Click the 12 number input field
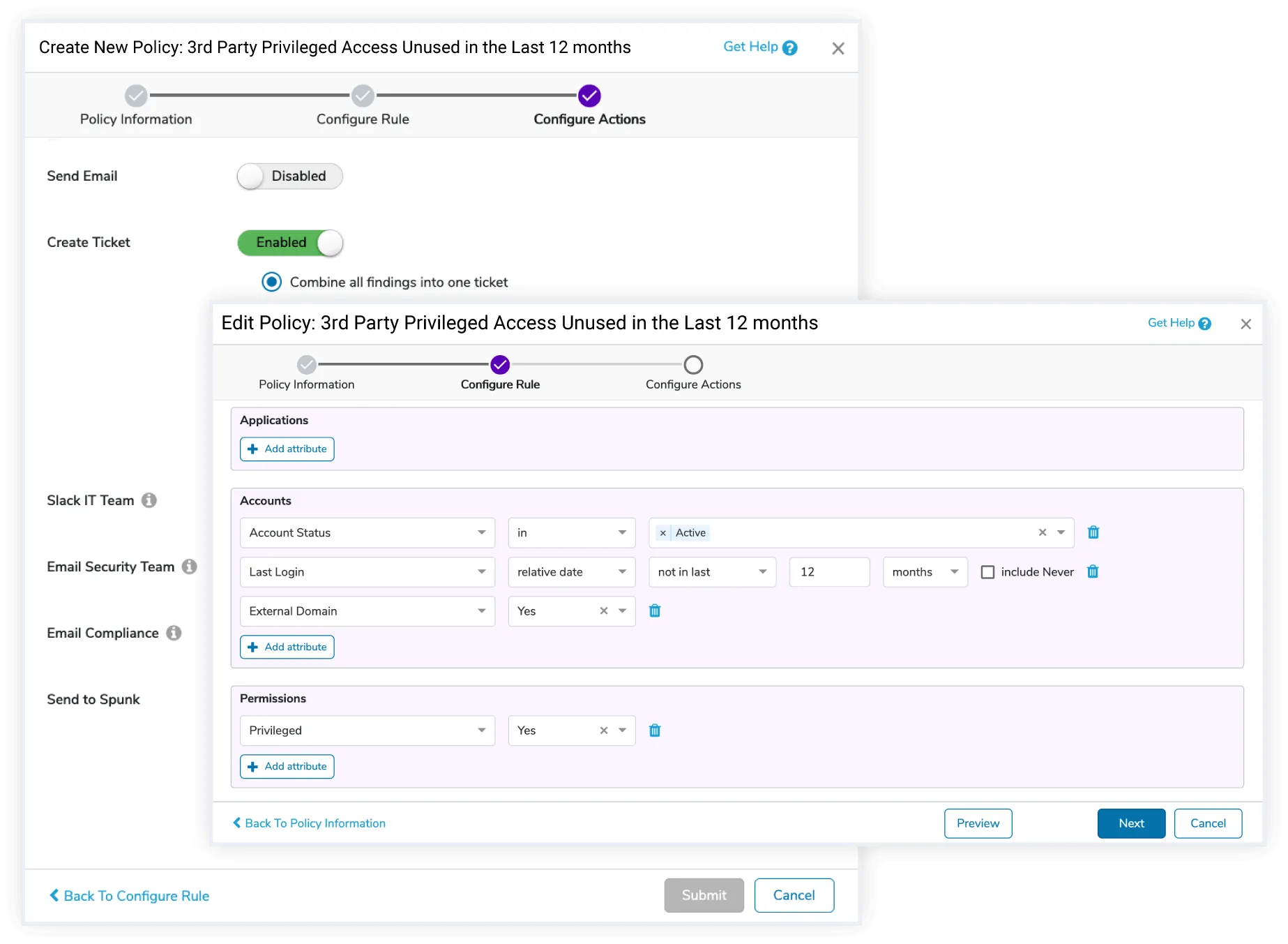The width and height of the screenshot is (1288, 944). pyautogui.click(x=829, y=572)
